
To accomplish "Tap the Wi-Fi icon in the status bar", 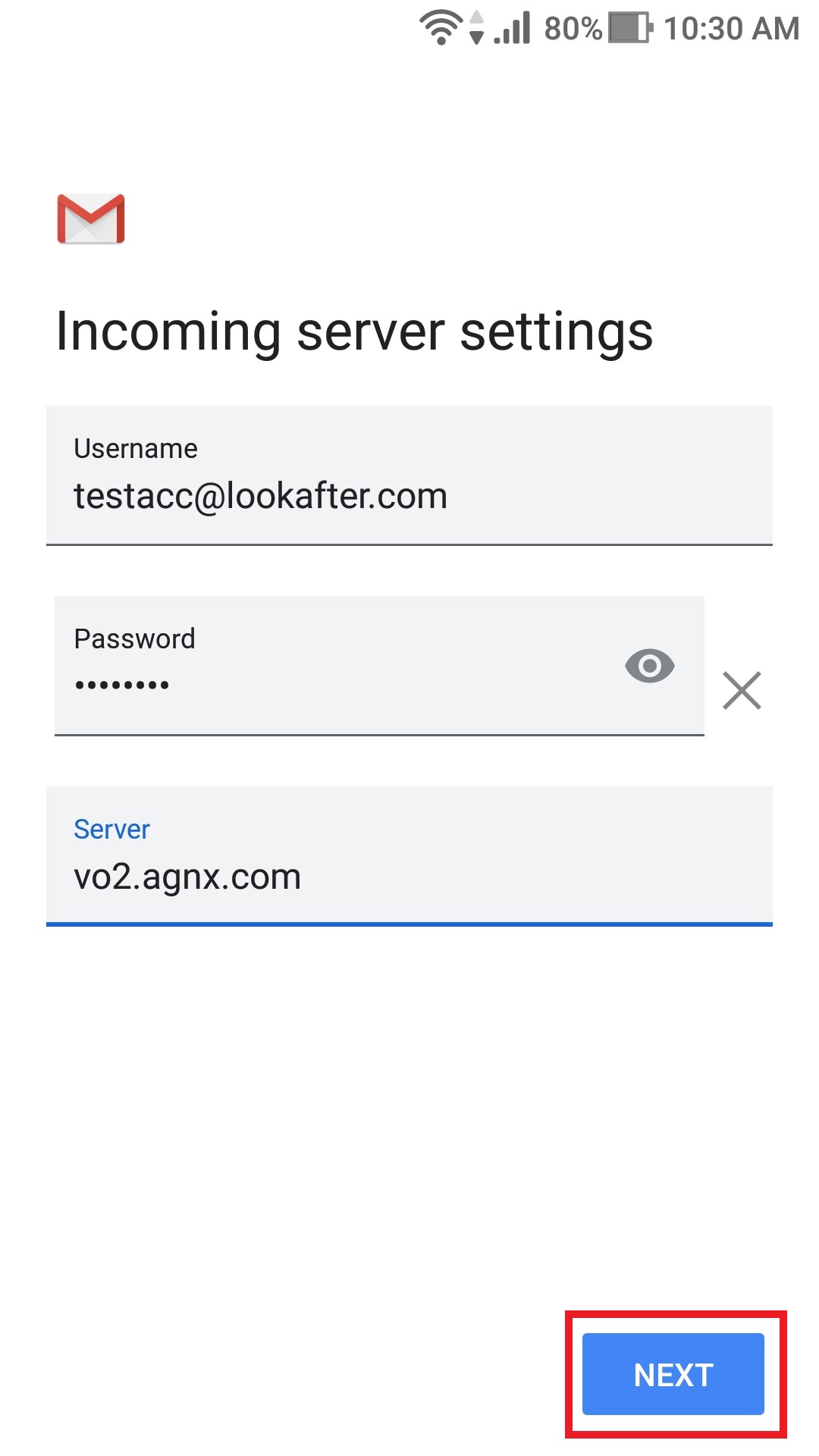I will [x=441, y=27].
